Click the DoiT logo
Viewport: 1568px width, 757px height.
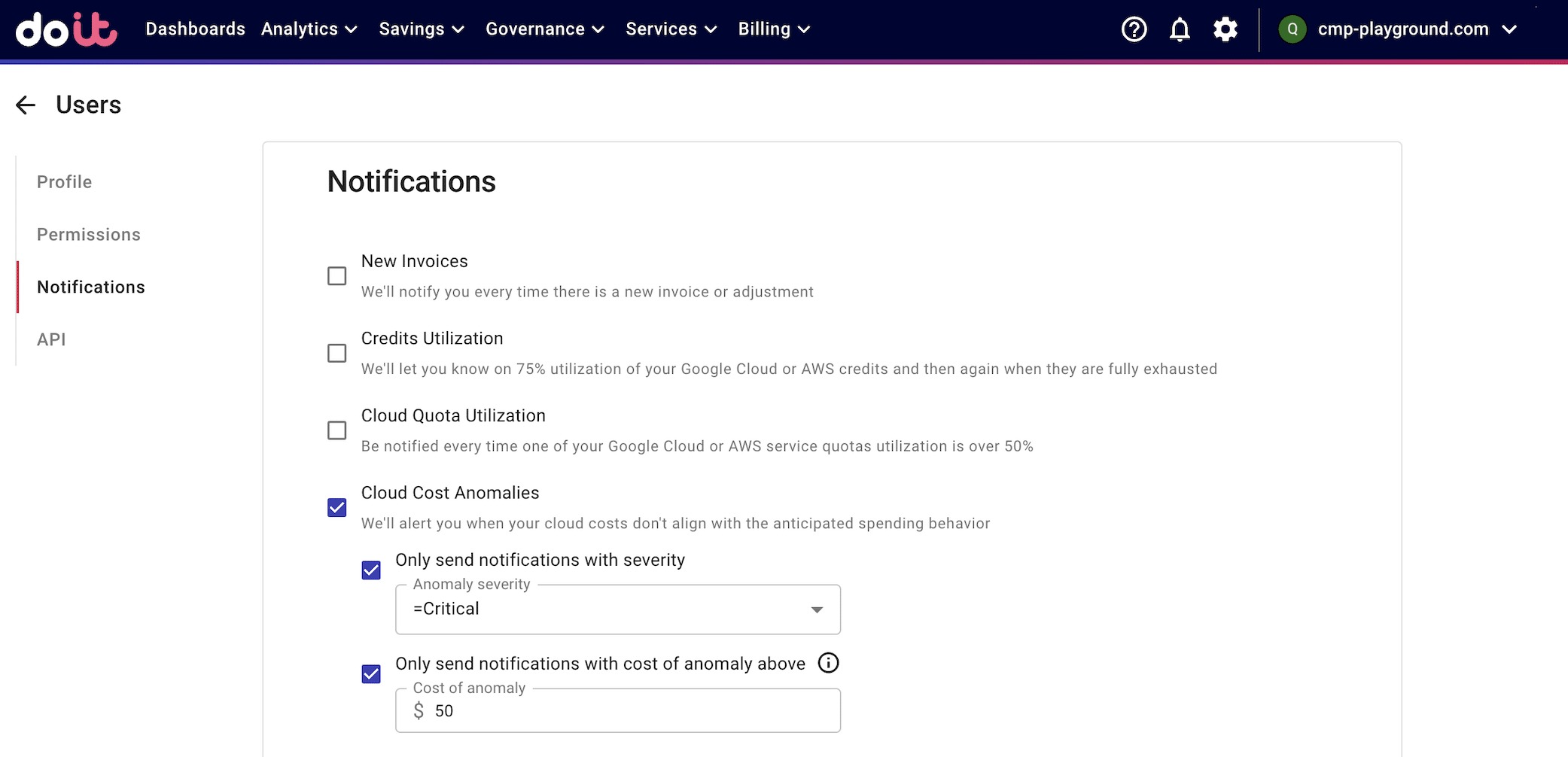pyautogui.click(x=66, y=29)
